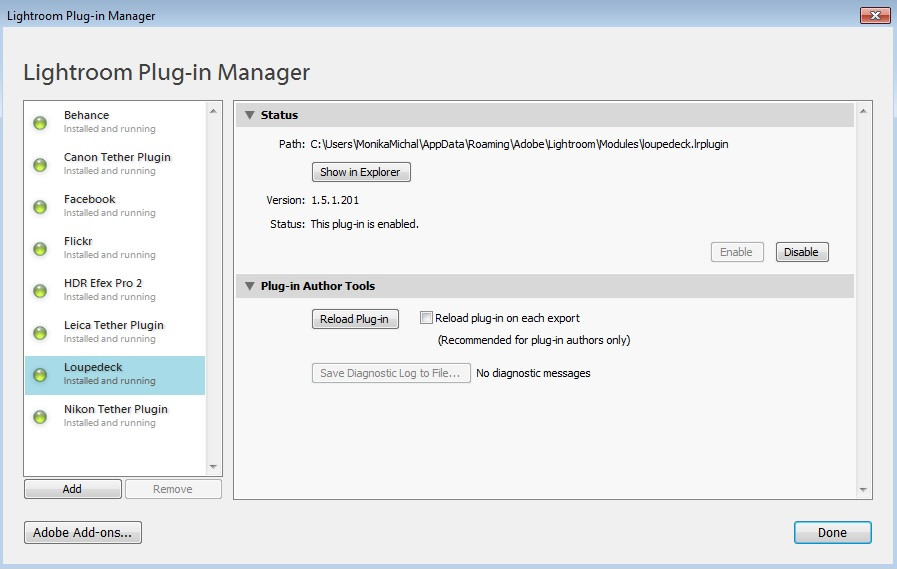The image size is (897, 569).
Task: Enable Reload plug-in on each export checkbox
Action: point(426,318)
